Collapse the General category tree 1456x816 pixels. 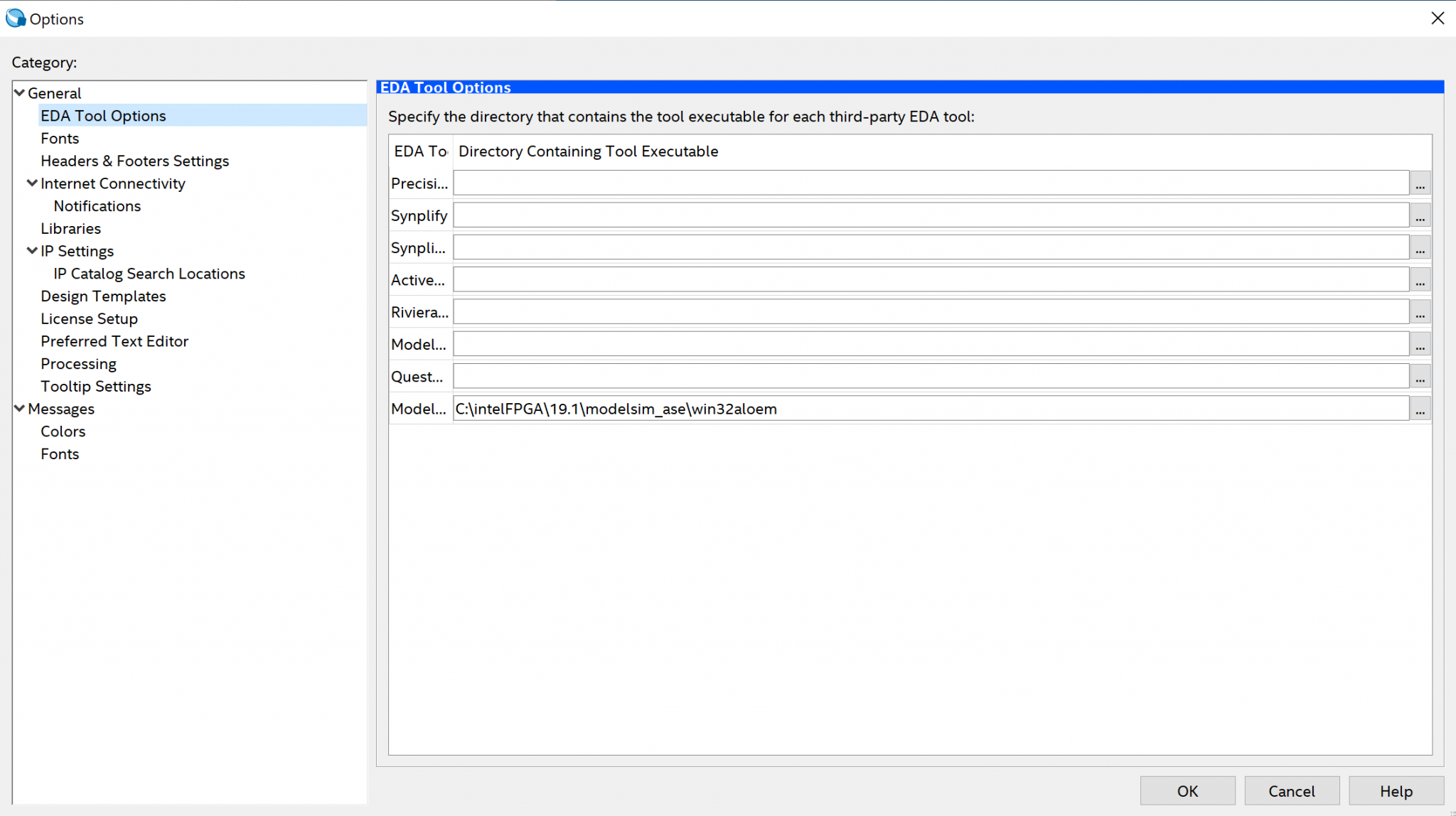click(20, 93)
